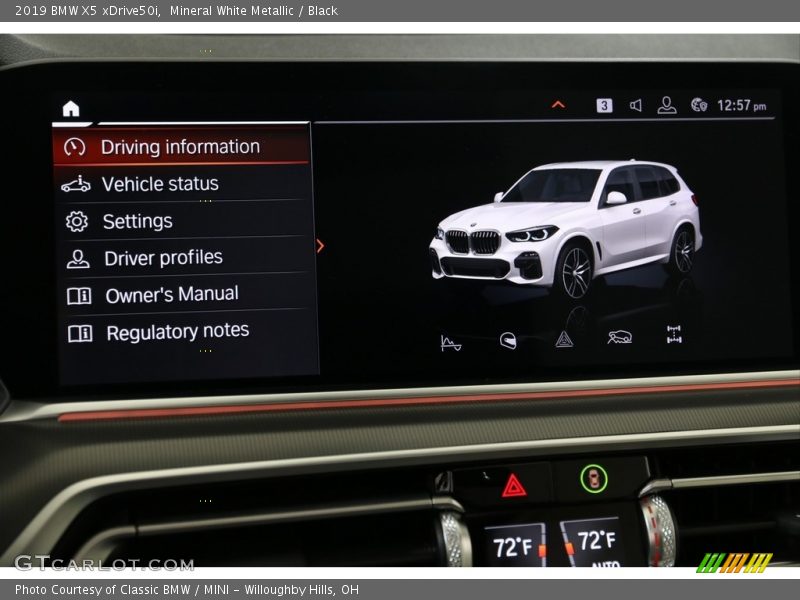This screenshot has height=600, width=800.
Task: Open Owner's Manual menu entry
Action: [186, 294]
